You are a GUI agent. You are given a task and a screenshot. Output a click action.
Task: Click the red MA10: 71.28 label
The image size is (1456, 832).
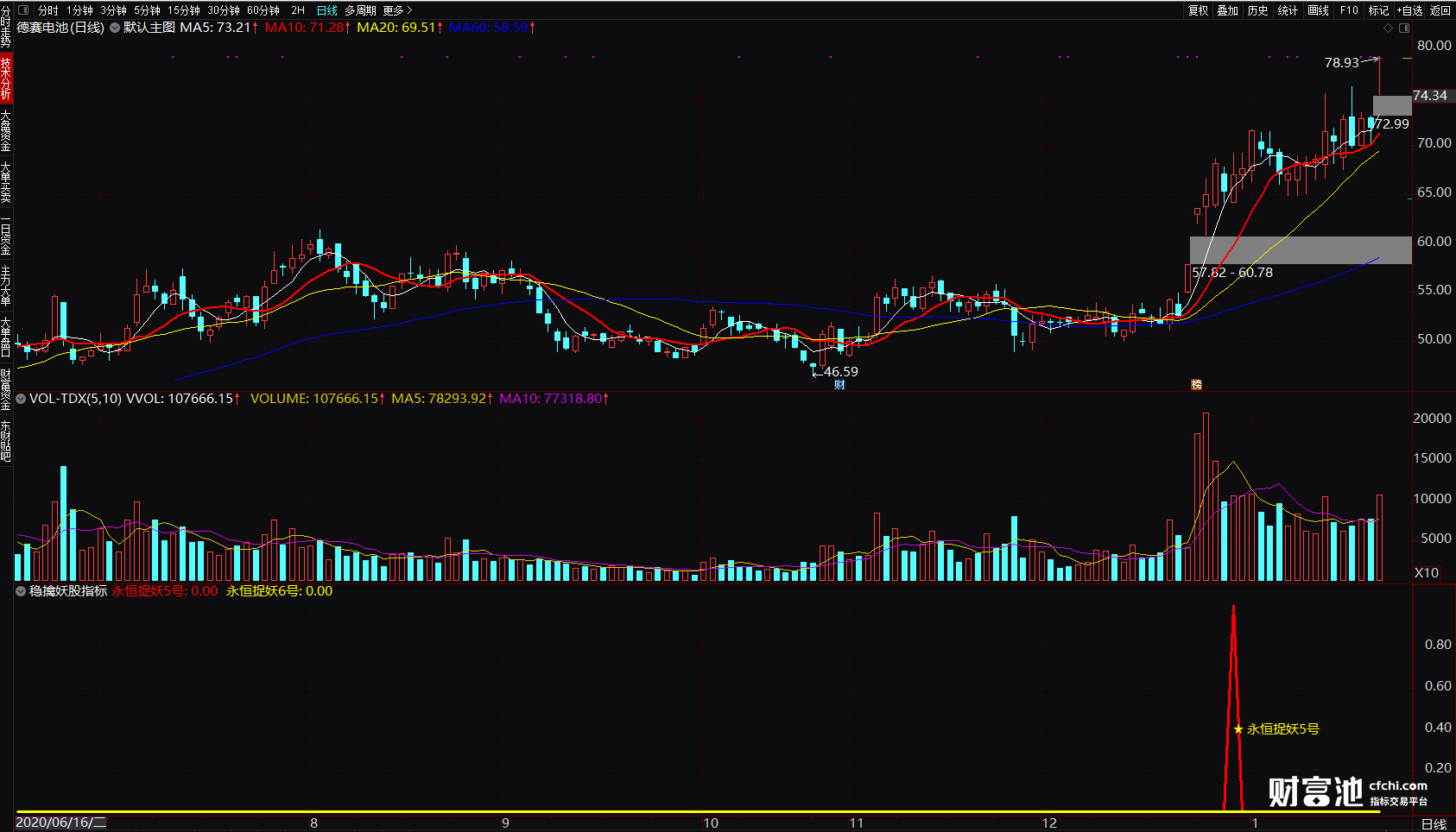click(x=307, y=28)
